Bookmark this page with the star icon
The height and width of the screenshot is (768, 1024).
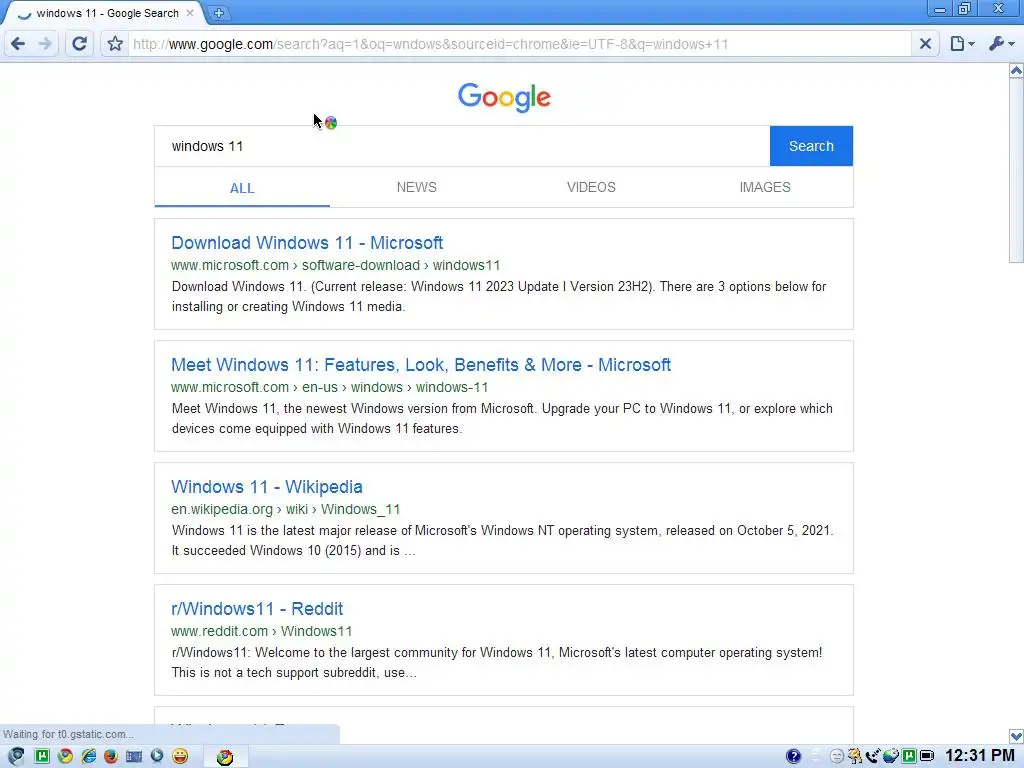click(115, 44)
